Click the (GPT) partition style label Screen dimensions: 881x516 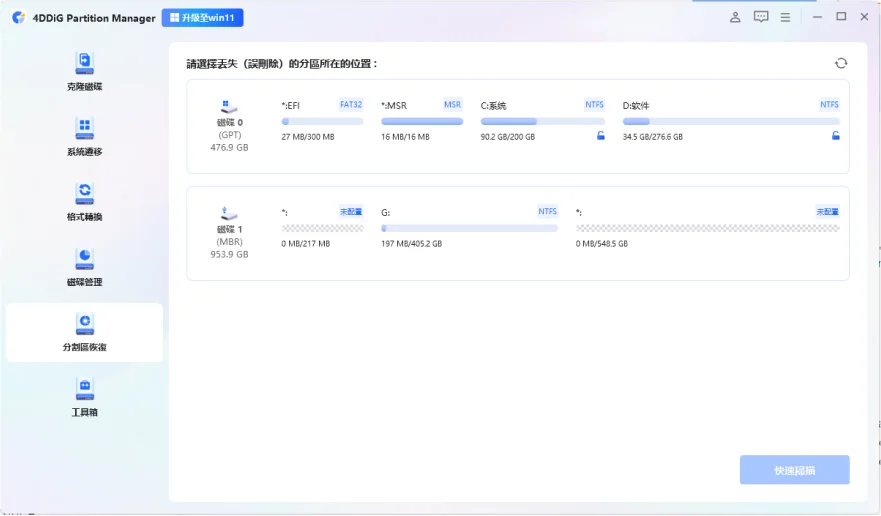pos(229,135)
